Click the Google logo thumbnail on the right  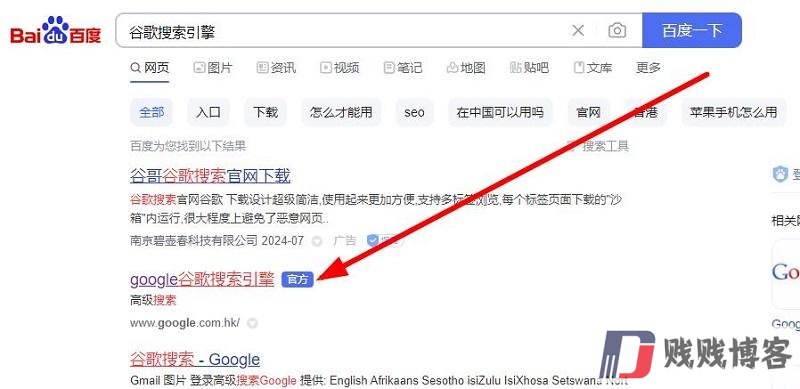[x=786, y=273]
